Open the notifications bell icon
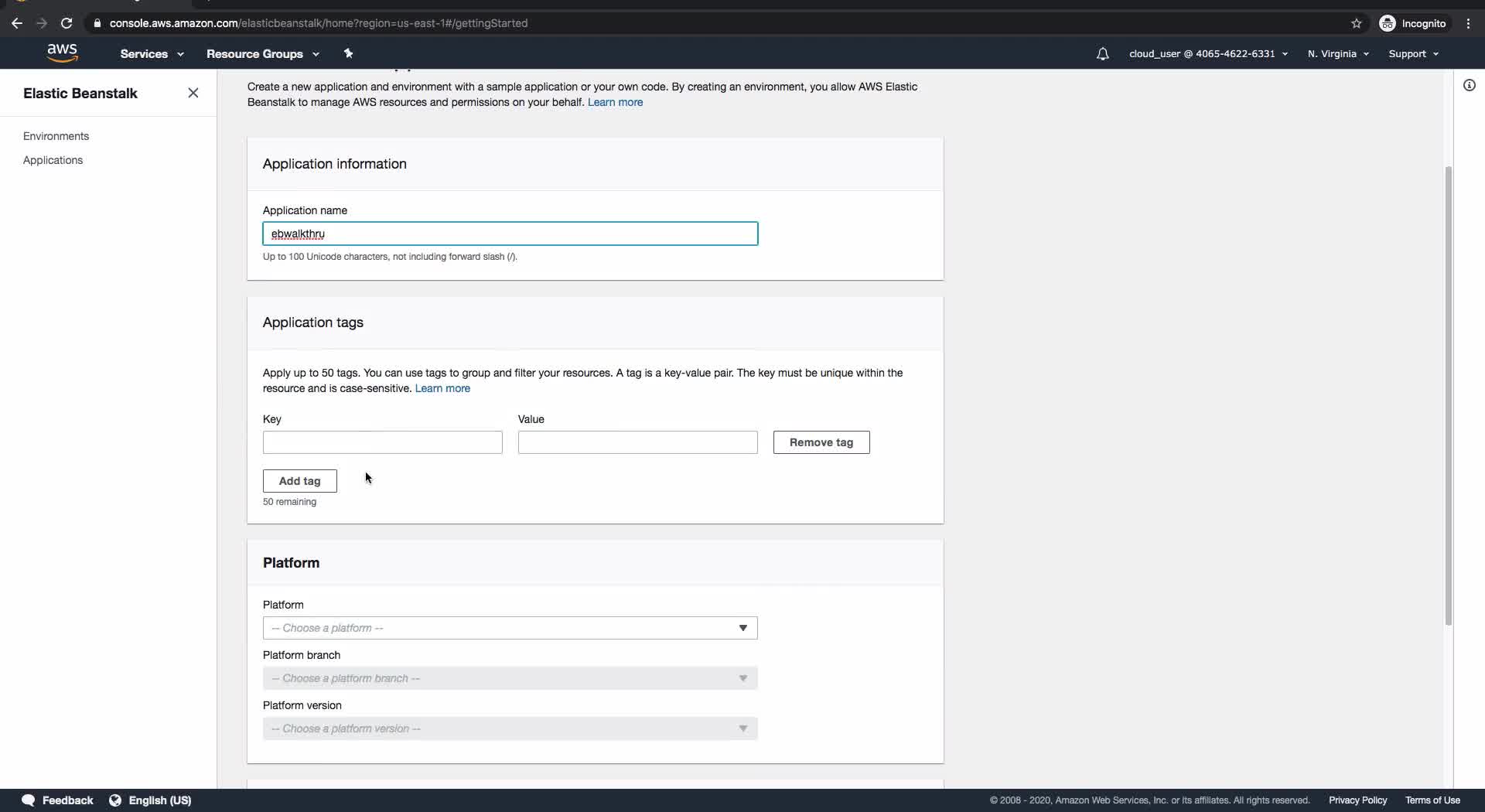 point(1102,54)
